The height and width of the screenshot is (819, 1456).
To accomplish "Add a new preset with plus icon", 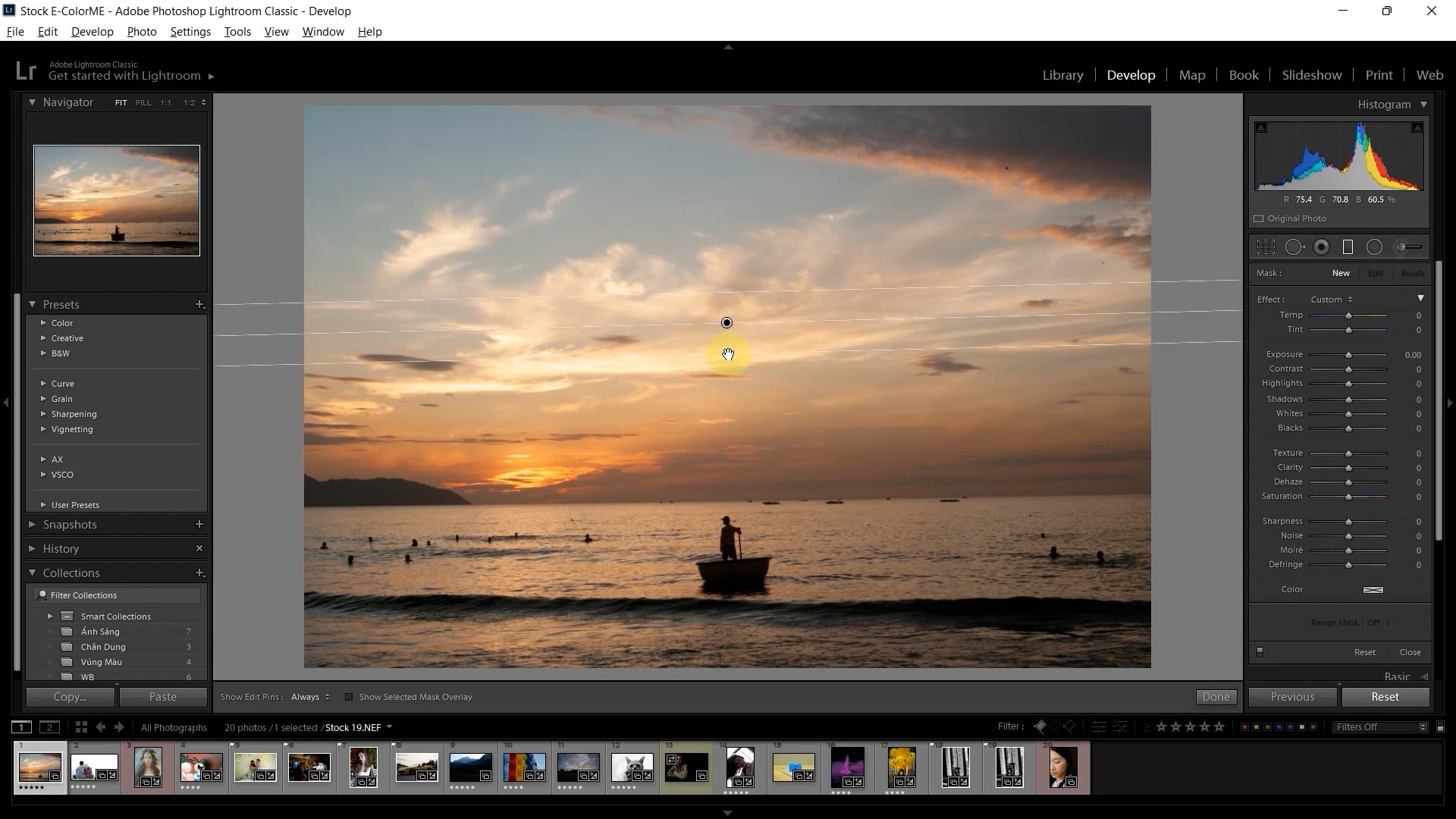I will click(199, 304).
